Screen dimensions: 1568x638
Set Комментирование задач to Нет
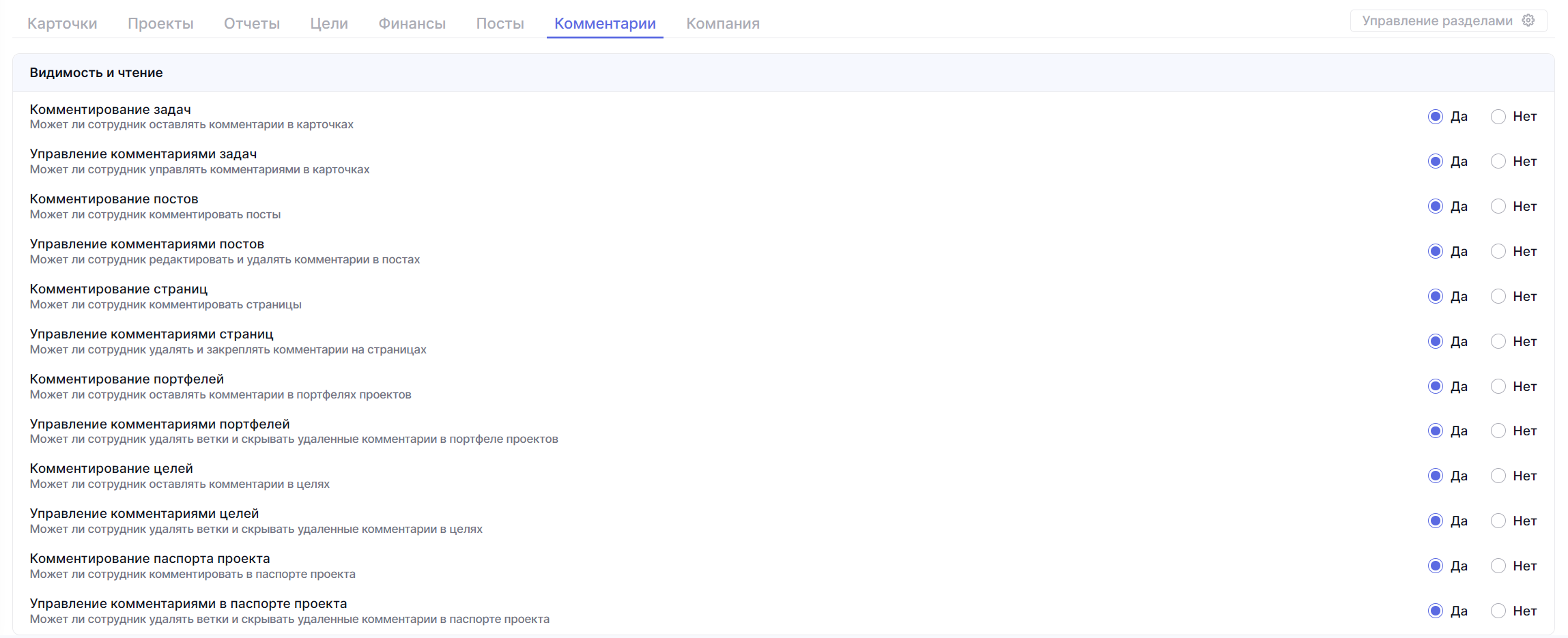coord(1498,117)
